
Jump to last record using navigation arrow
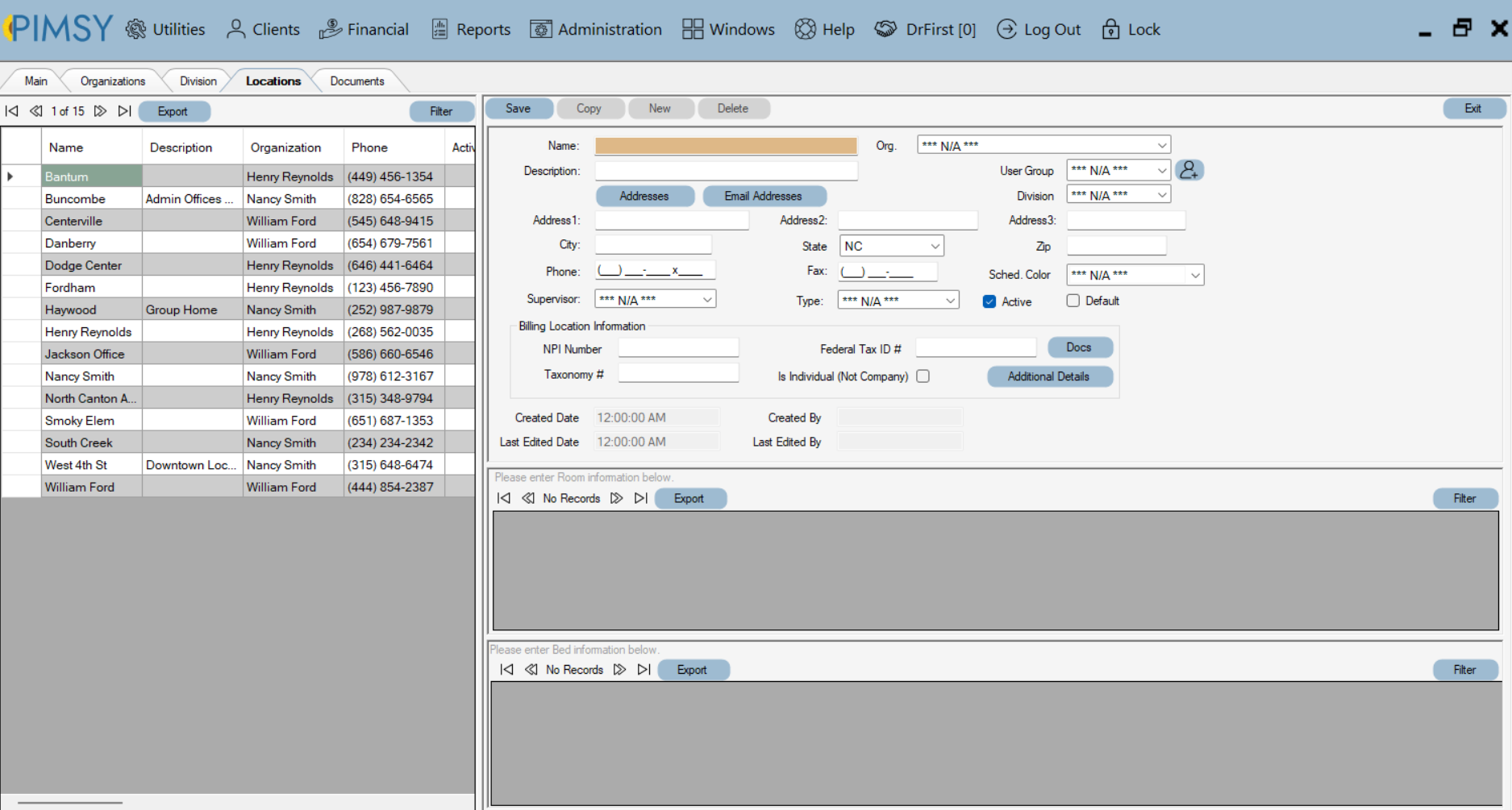point(125,110)
